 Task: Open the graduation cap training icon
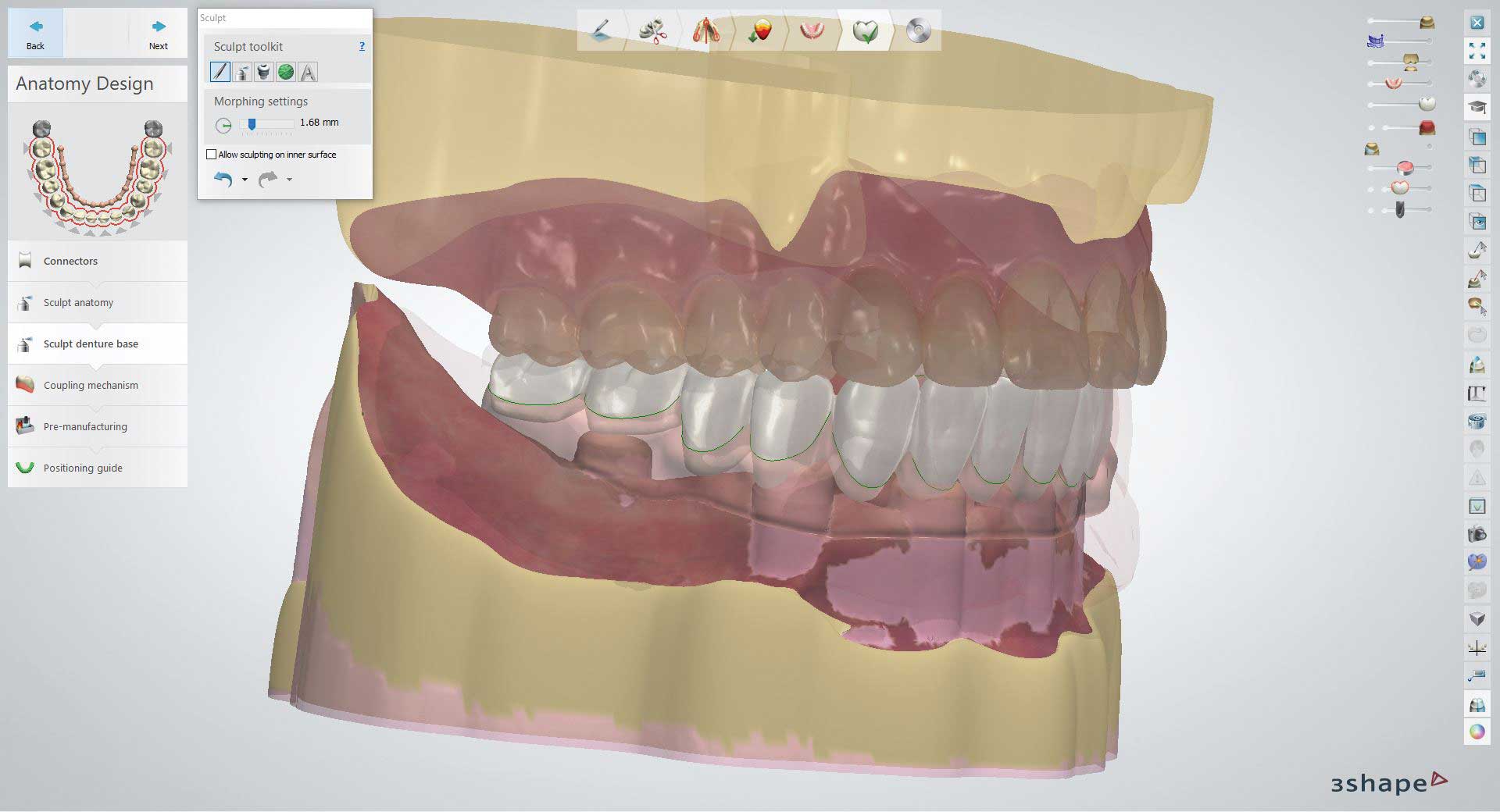(x=1477, y=107)
